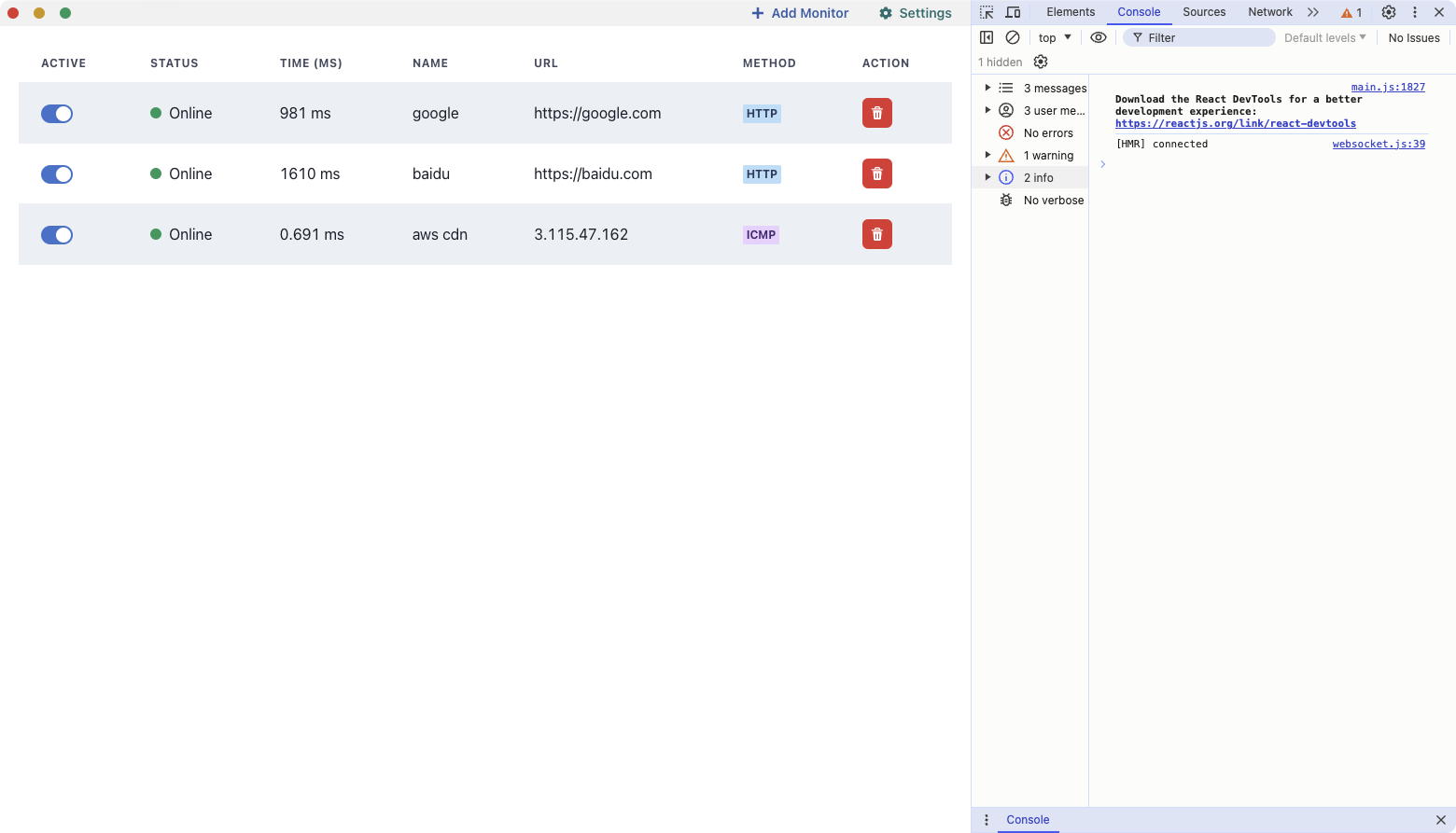Viewport: 1456px width, 833px height.
Task: Toggle device toolbar icon
Action: 1013,12
